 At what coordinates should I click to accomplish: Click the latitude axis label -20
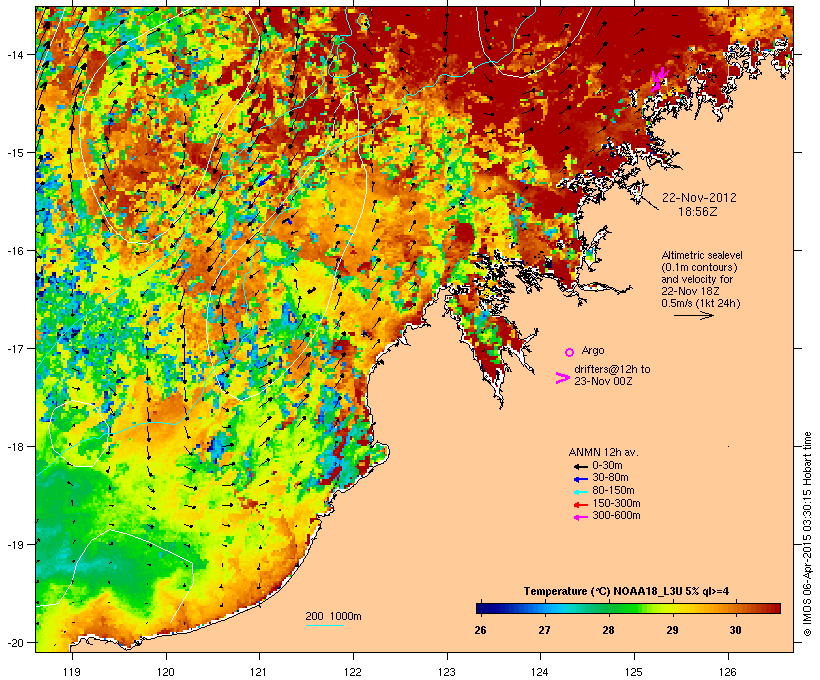(x=14, y=642)
